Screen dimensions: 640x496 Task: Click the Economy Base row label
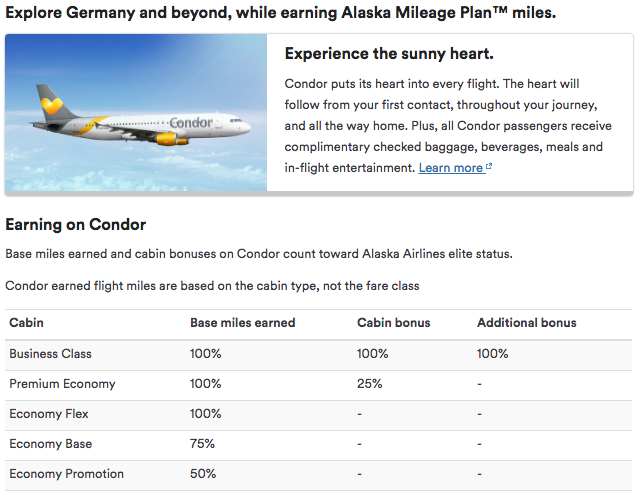(51, 444)
